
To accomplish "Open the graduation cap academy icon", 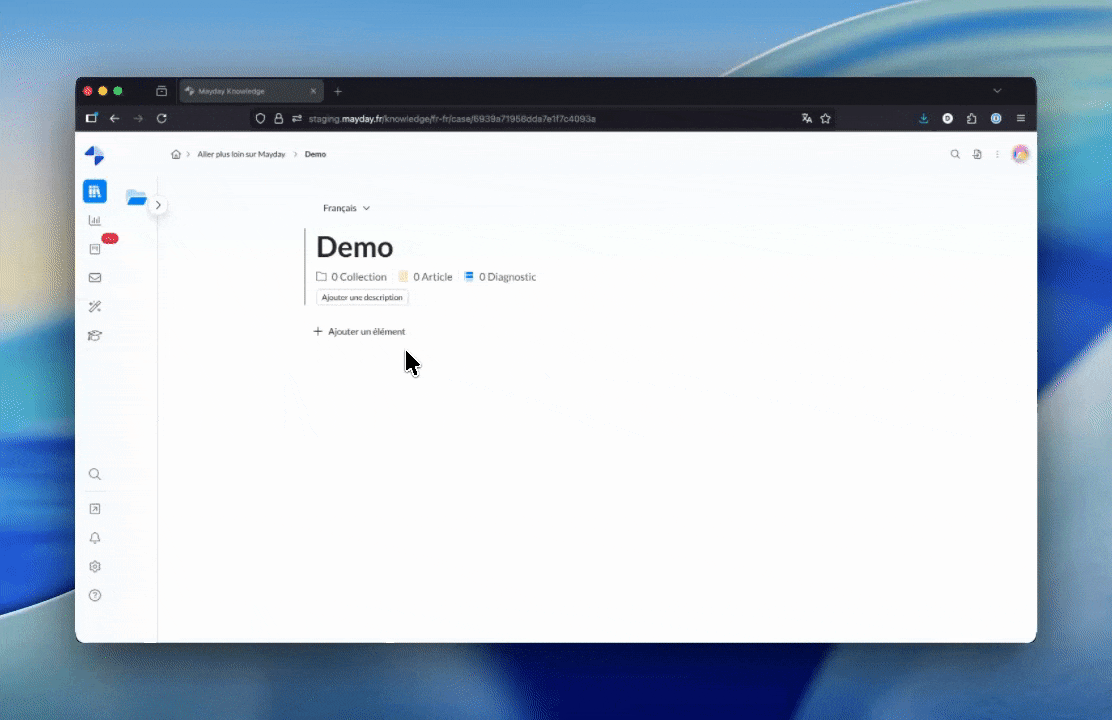I will click(95, 336).
